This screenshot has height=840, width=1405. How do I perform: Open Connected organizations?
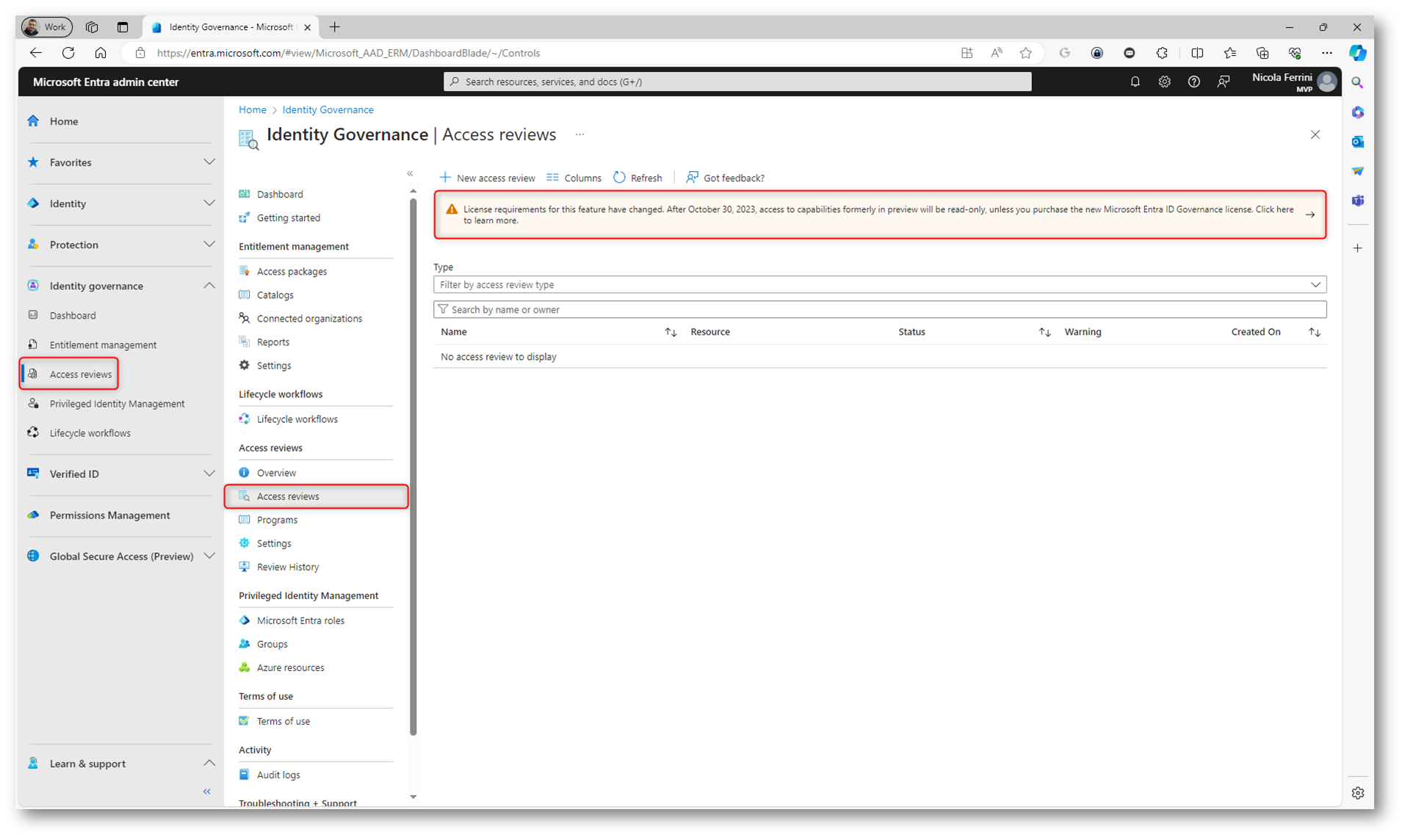pyautogui.click(x=309, y=319)
